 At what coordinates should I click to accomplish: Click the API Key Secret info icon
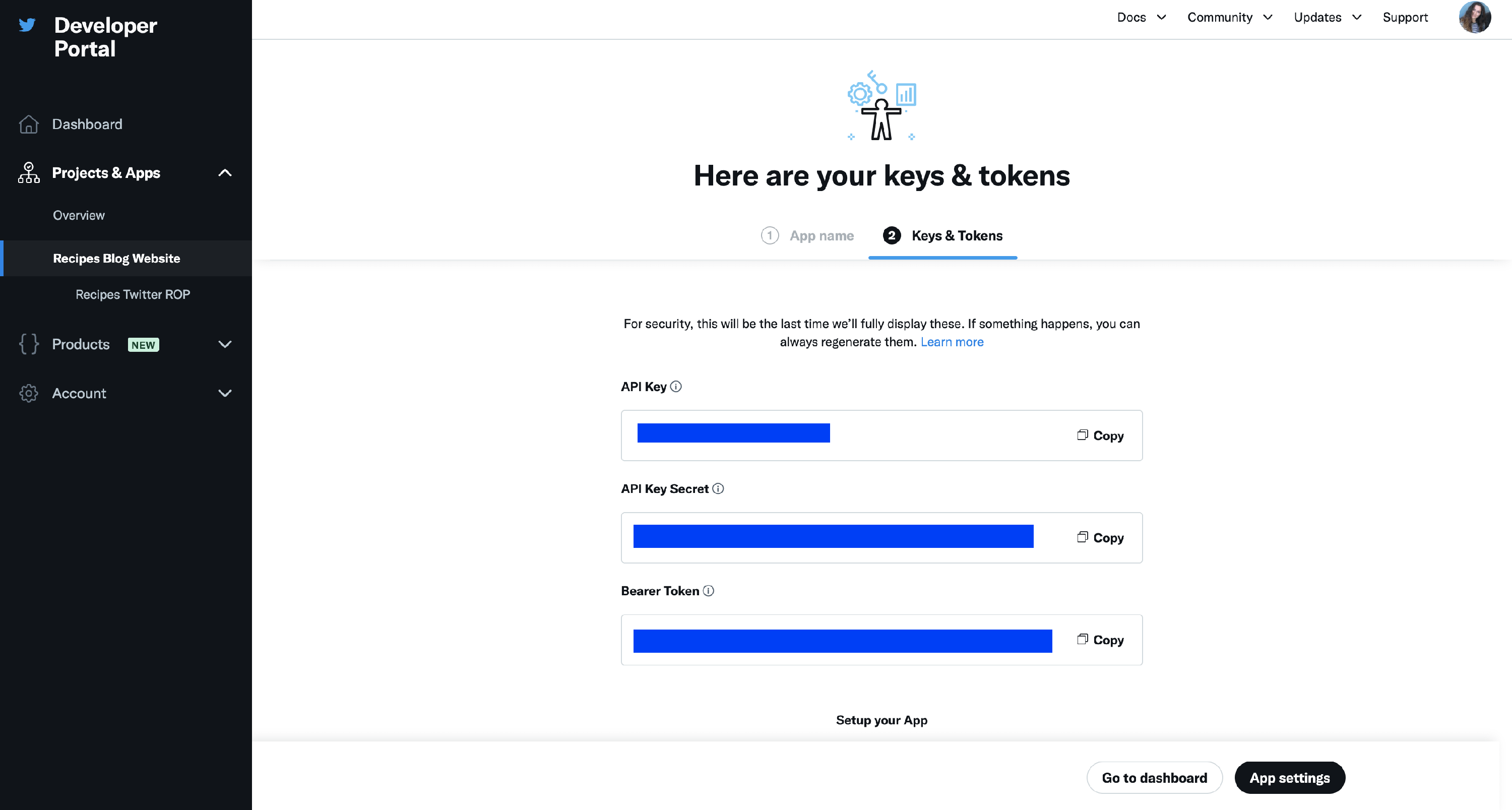click(x=718, y=488)
